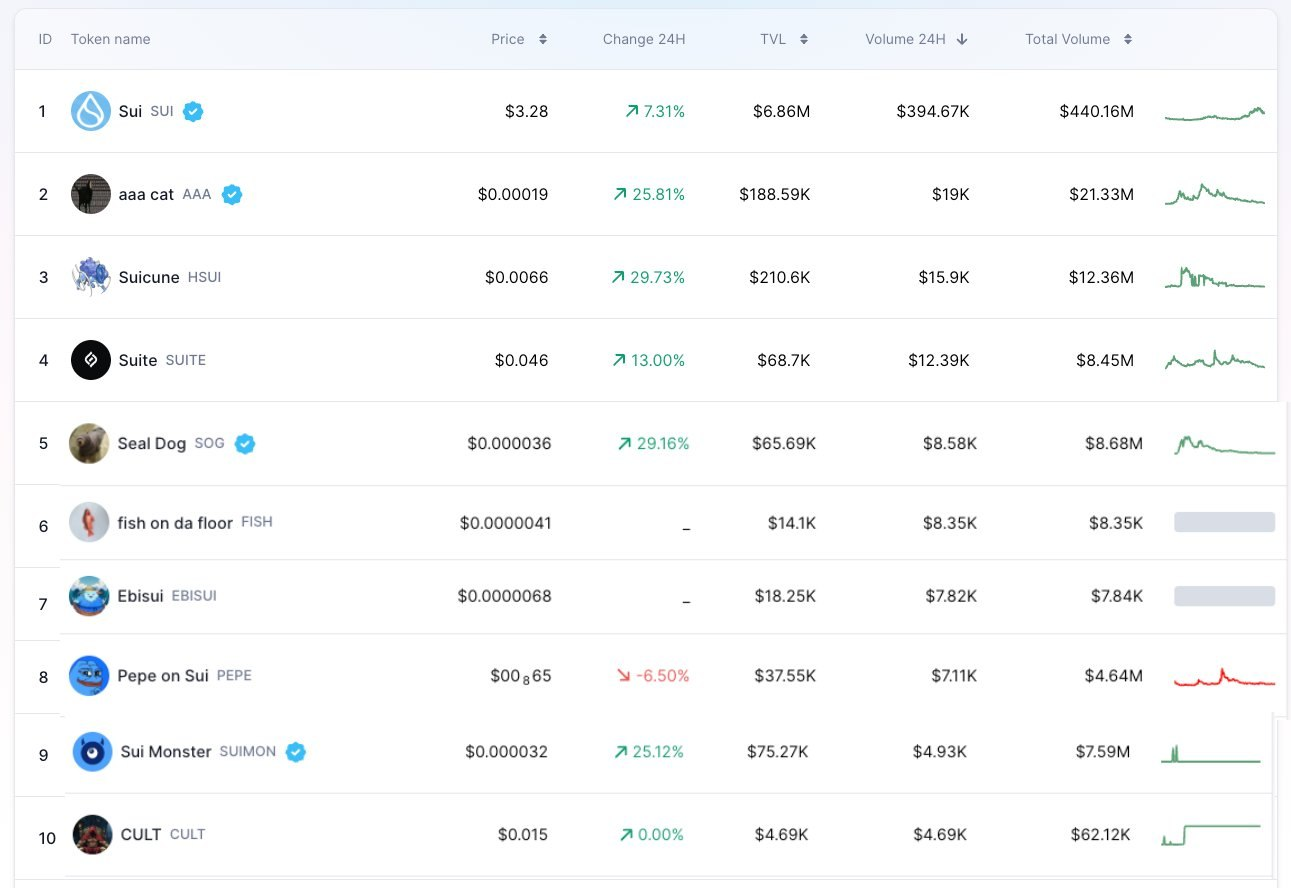Click the up arrow beside 0.00%
The width and height of the screenshot is (1291, 888).
click(x=627, y=835)
